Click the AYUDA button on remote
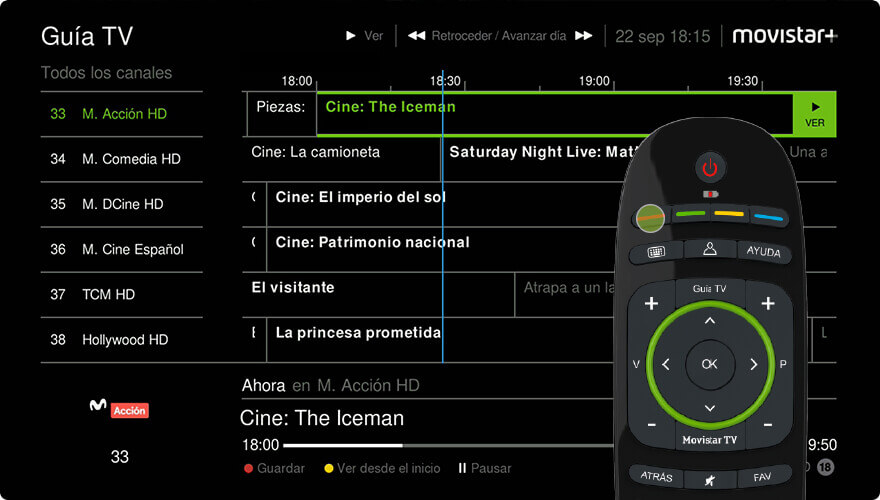The width and height of the screenshot is (880, 500). coord(763,251)
